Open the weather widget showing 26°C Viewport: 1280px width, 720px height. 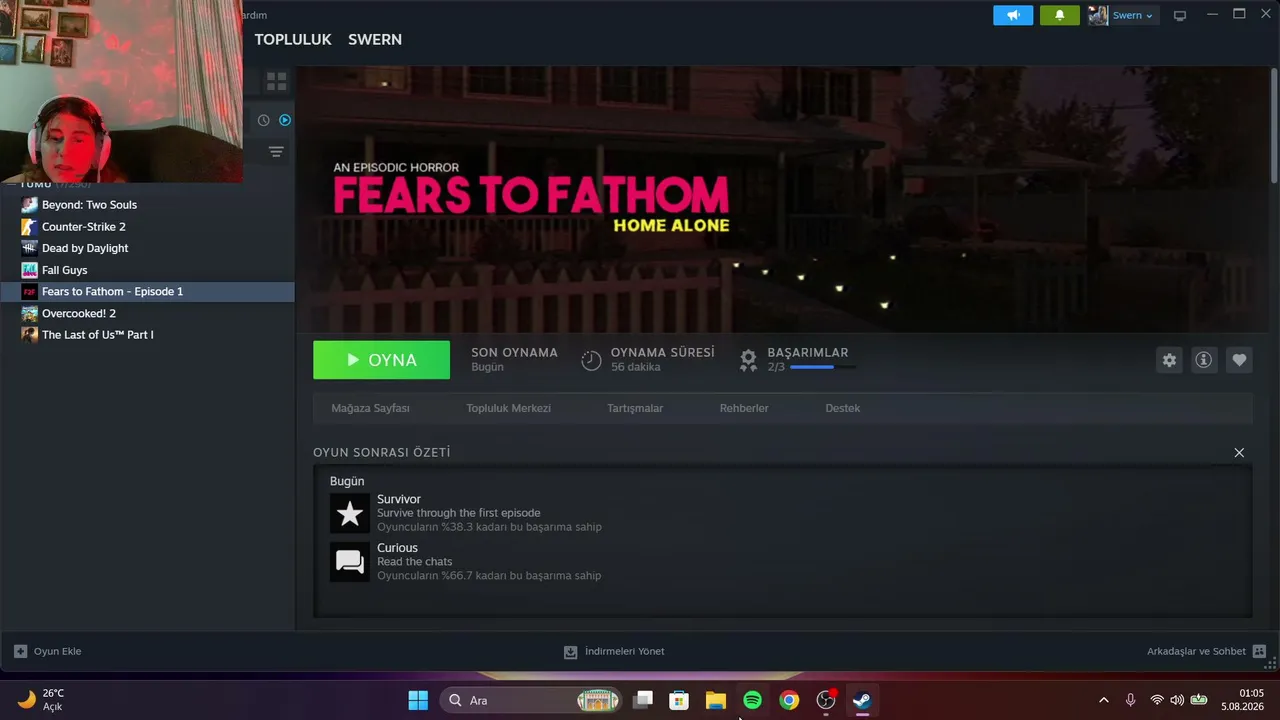[41, 700]
